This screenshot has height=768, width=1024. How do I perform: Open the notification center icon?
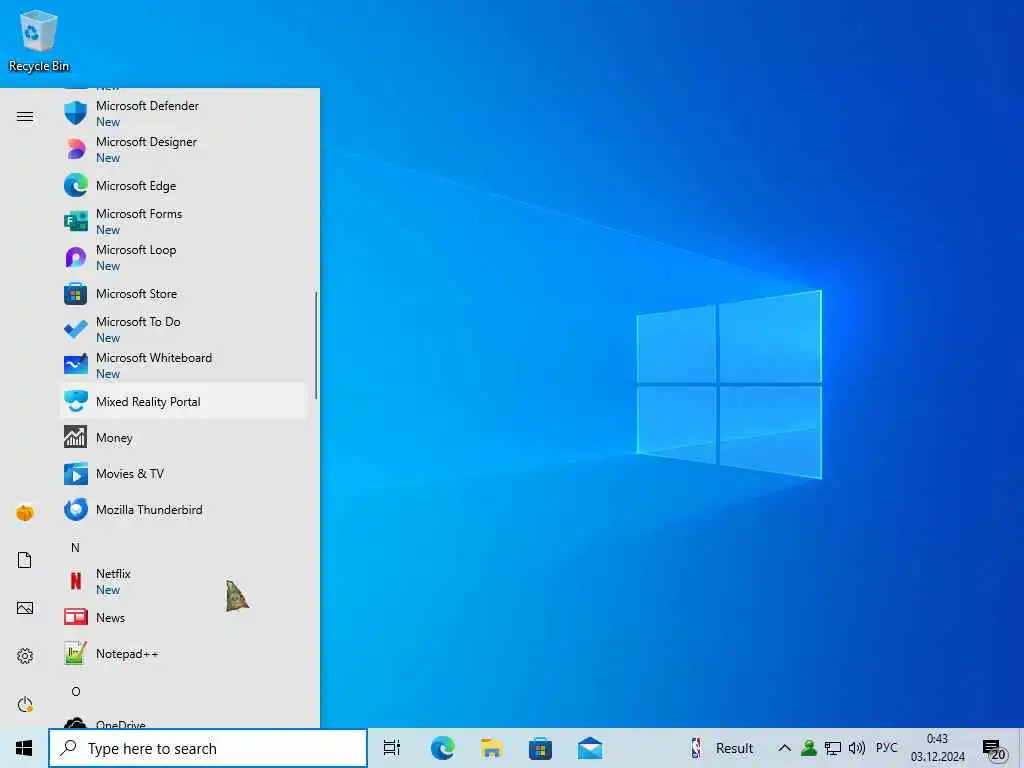[994, 749]
